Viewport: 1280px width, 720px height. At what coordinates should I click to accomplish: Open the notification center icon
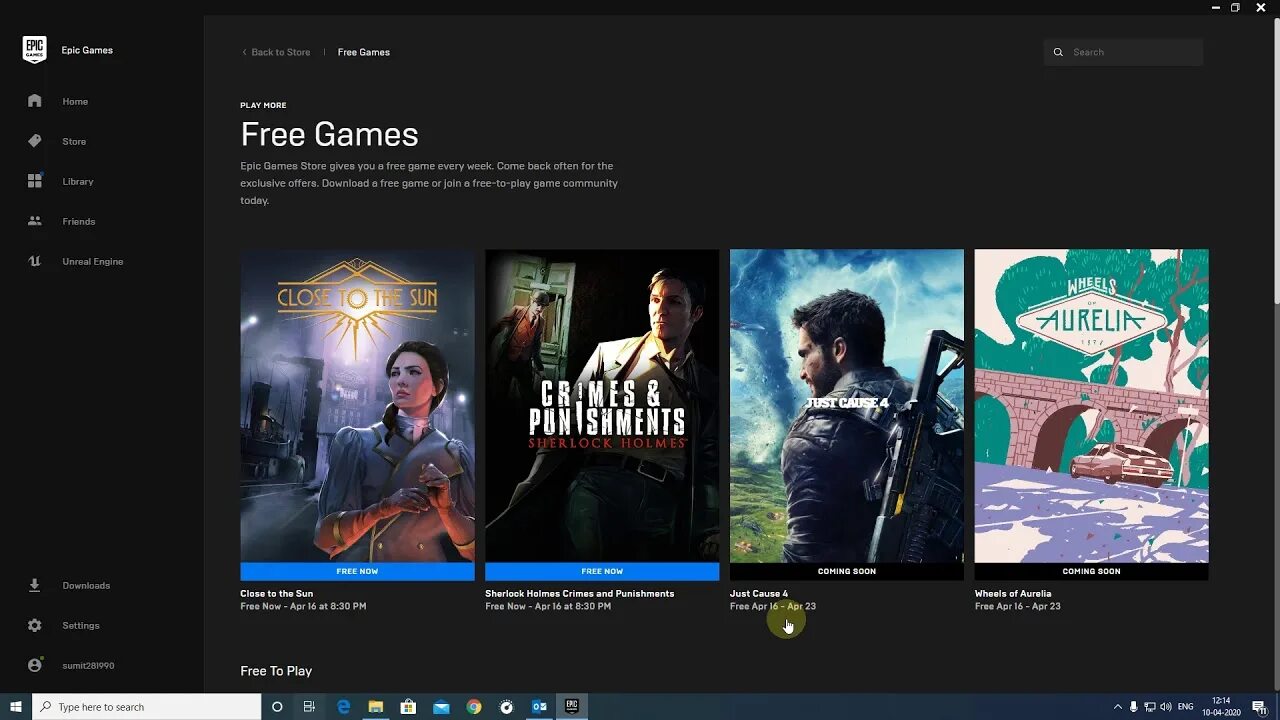(1259, 707)
